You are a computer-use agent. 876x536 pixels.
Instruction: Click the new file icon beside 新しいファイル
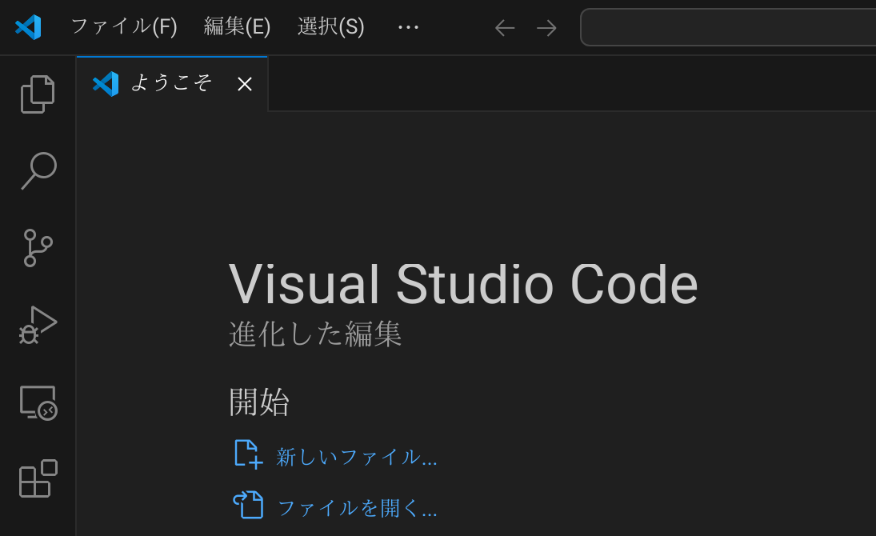point(248,454)
